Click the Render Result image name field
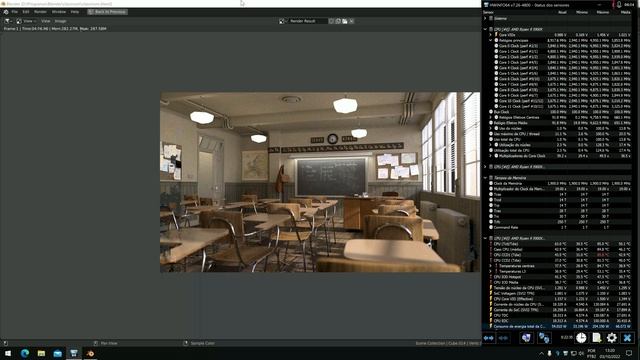 307,21
